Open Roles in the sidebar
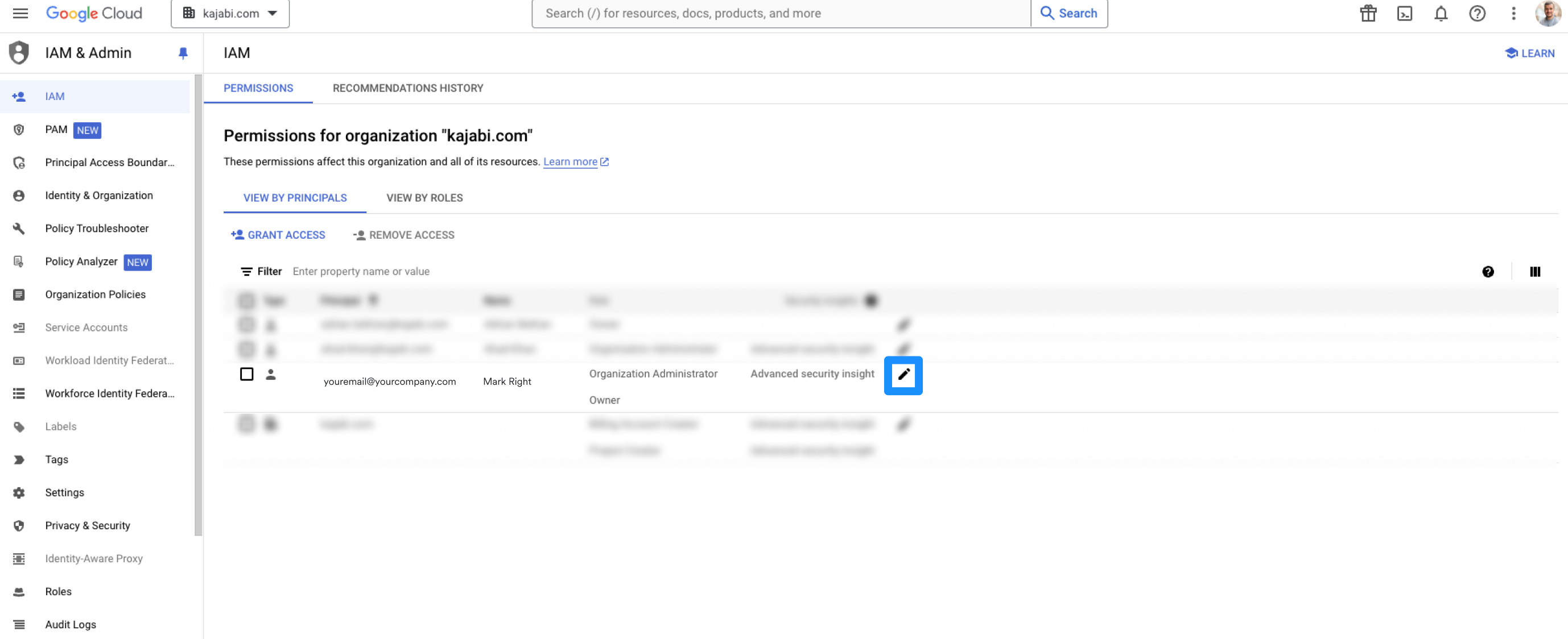This screenshot has height=639, width=1568. (95, 592)
